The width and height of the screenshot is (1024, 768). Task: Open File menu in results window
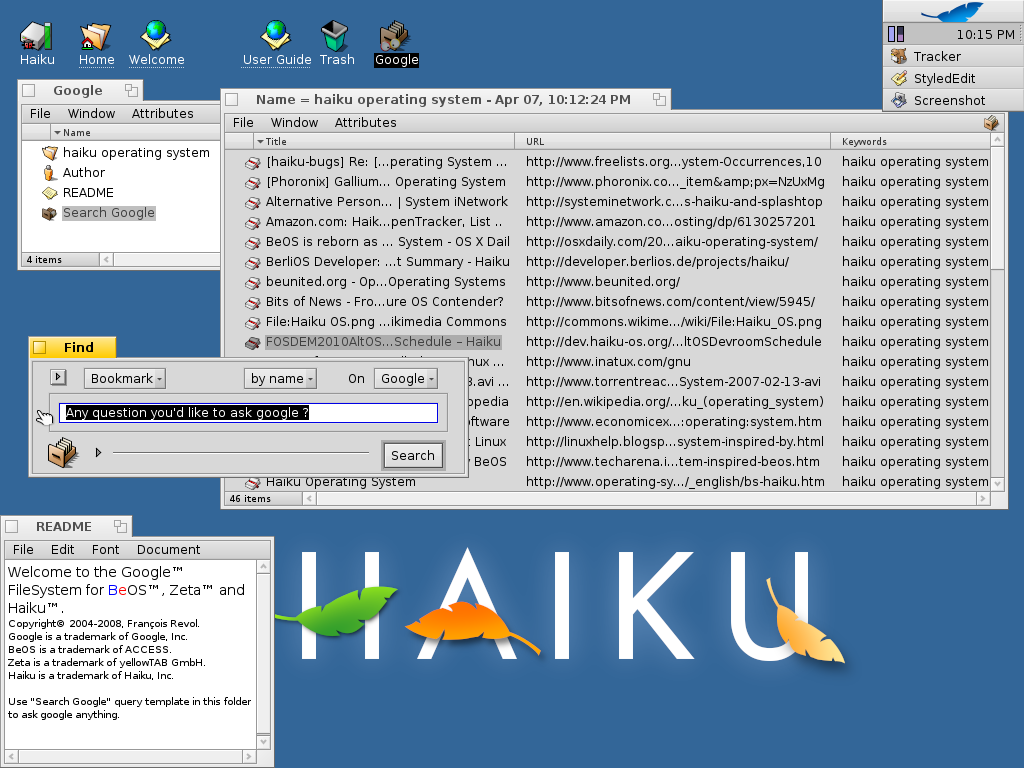243,123
